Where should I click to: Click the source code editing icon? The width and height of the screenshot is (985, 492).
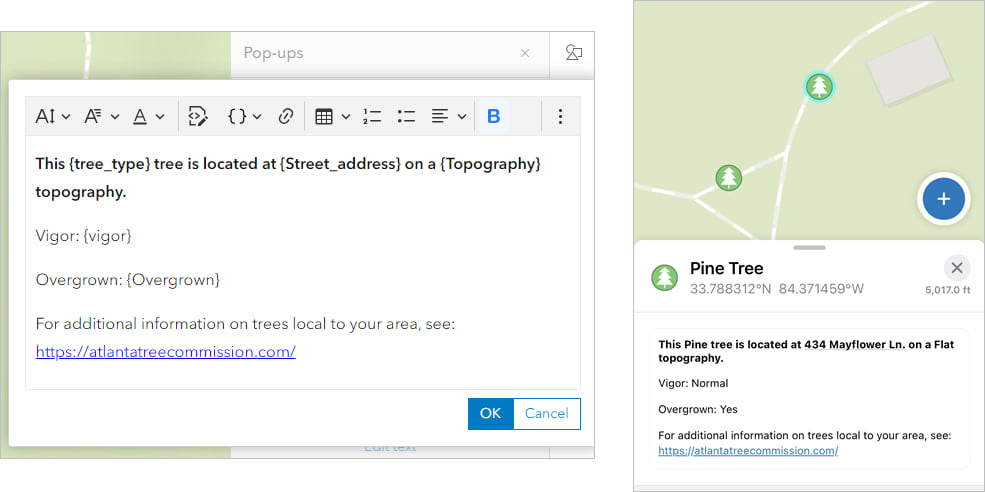click(x=197, y=116)
